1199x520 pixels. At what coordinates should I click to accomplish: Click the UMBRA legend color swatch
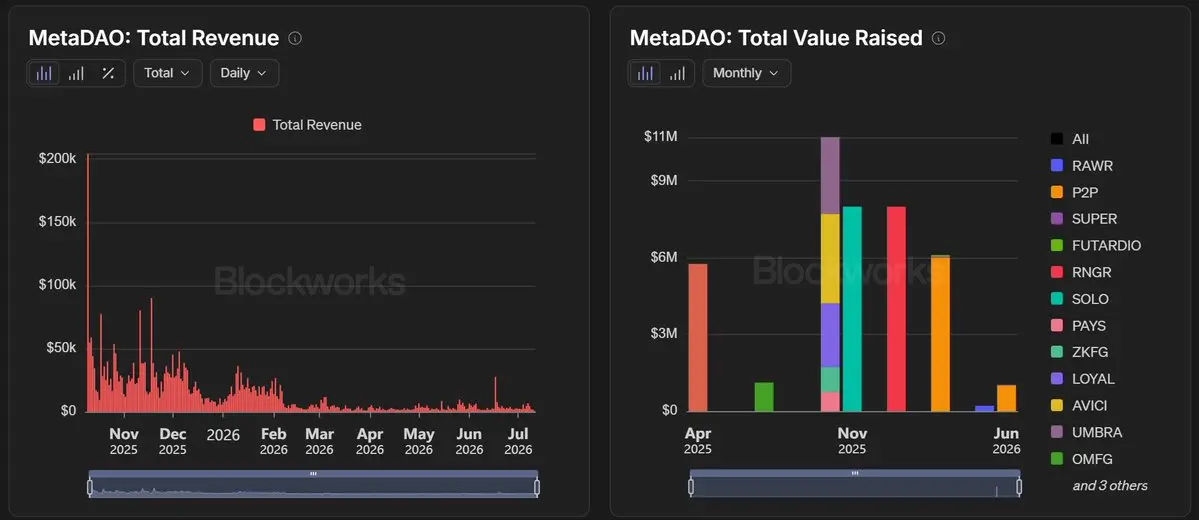click(x=1057, y=433)
